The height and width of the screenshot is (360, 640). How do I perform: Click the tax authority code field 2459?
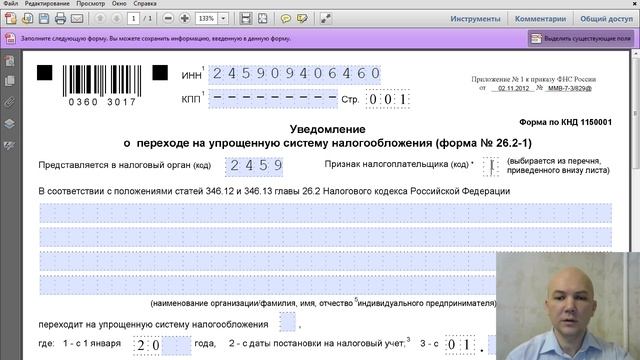click(254, 166)
